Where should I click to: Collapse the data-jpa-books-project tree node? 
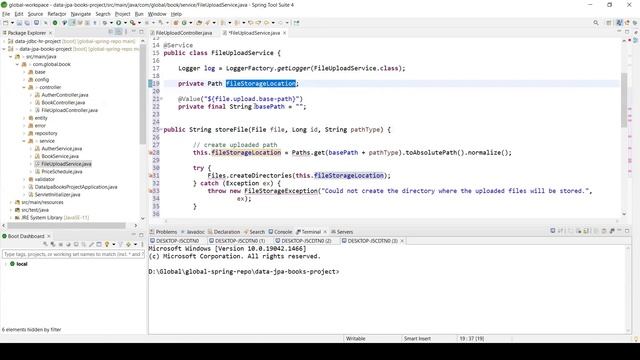tap(4, 49)
